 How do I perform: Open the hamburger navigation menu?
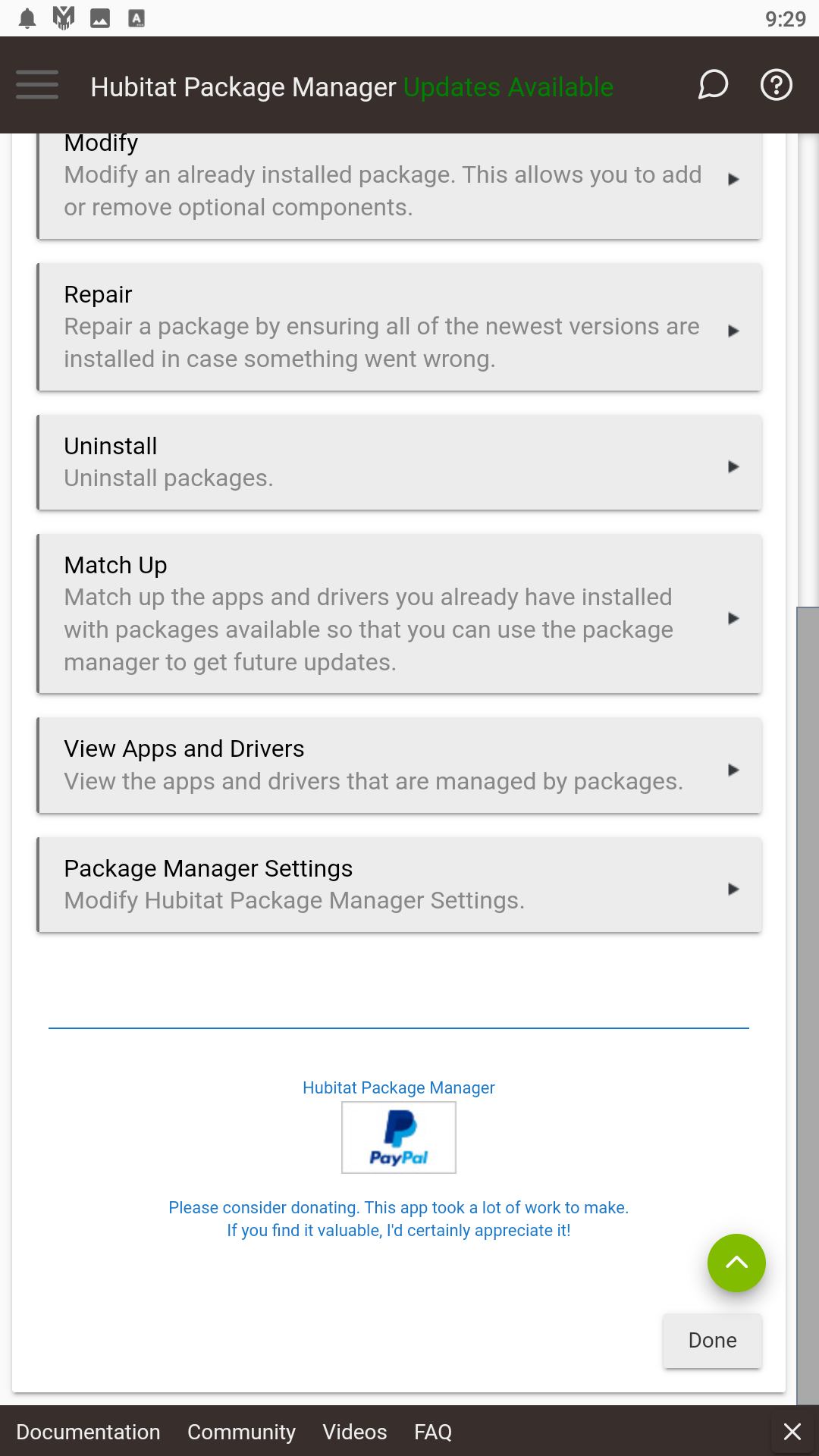point(37,85)
